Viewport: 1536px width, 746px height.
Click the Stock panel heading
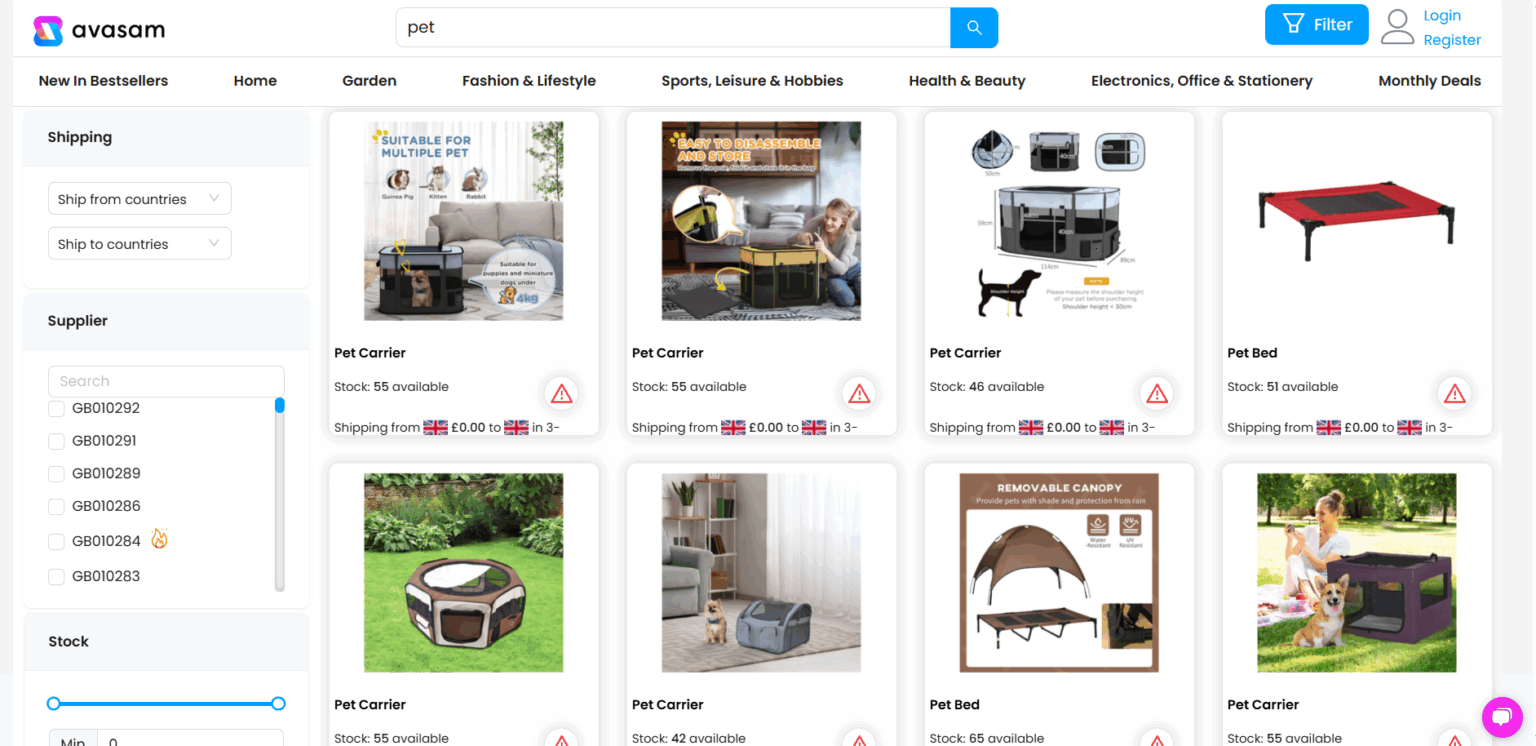(x=69, y=642)
